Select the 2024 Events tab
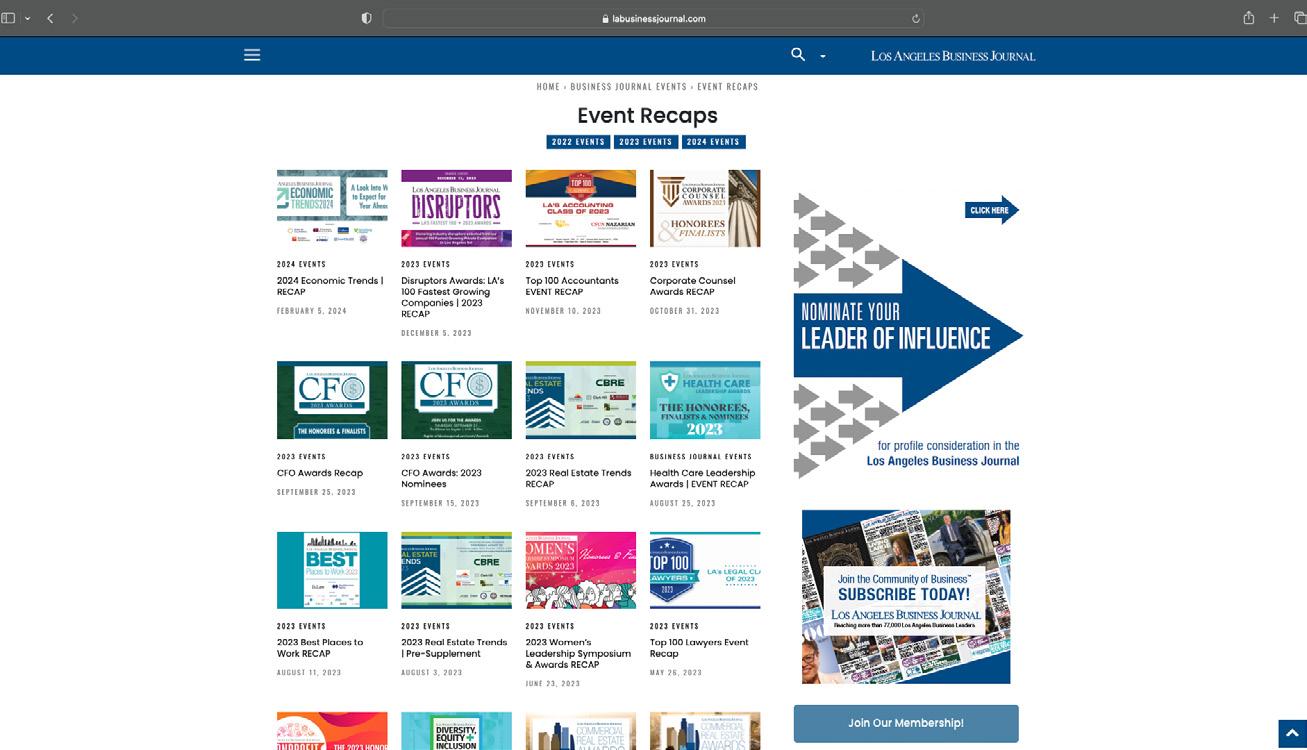 (x=713, y=142)
